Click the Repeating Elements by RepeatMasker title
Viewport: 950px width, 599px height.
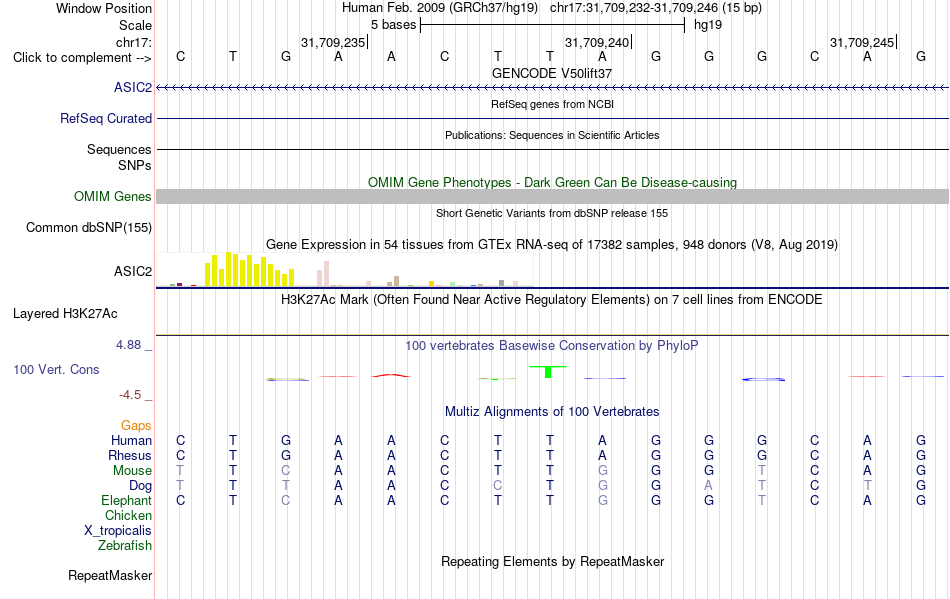point(553,561)
